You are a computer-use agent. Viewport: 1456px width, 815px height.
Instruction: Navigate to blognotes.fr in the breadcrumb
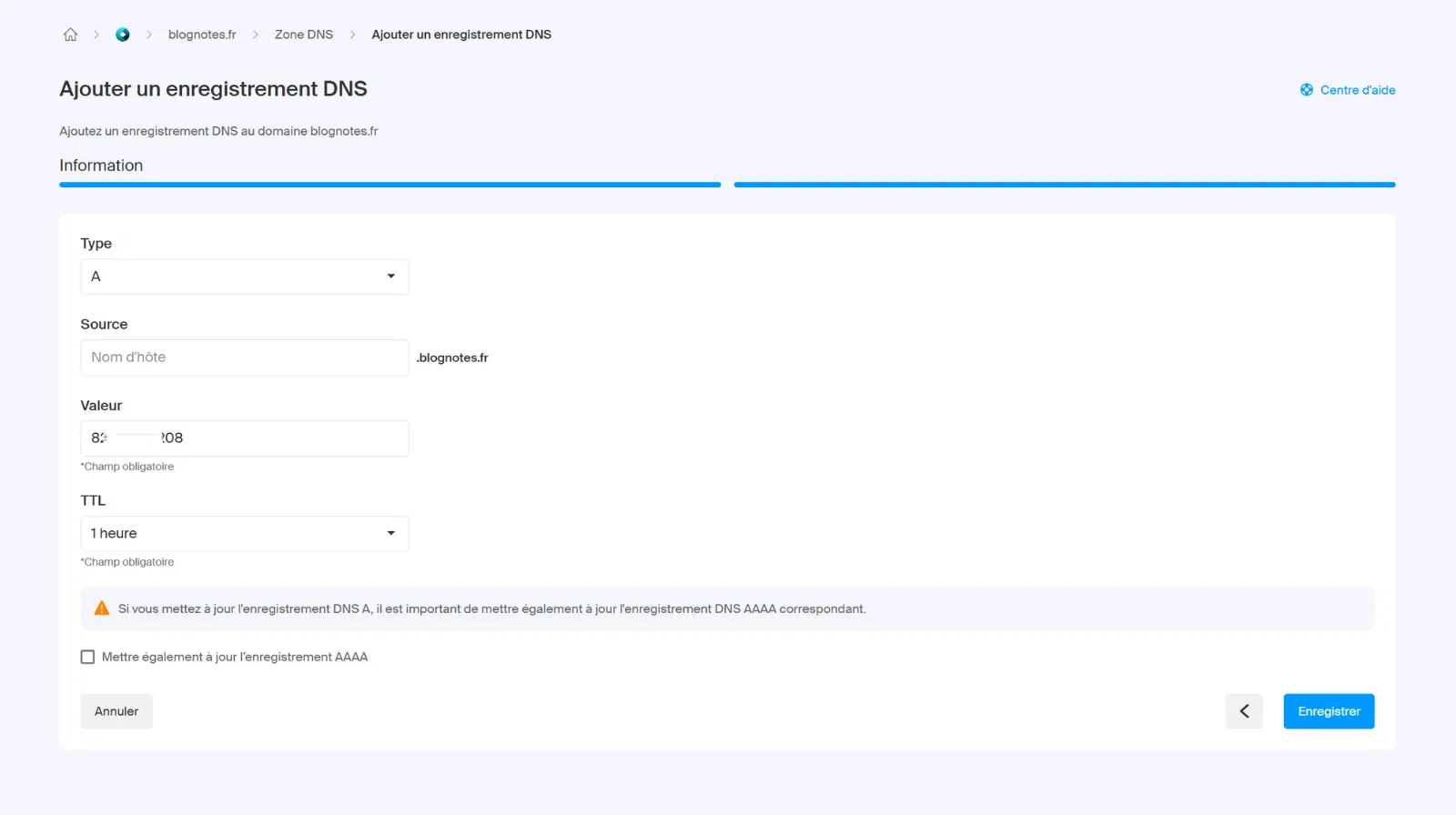(x=202, y=35)
